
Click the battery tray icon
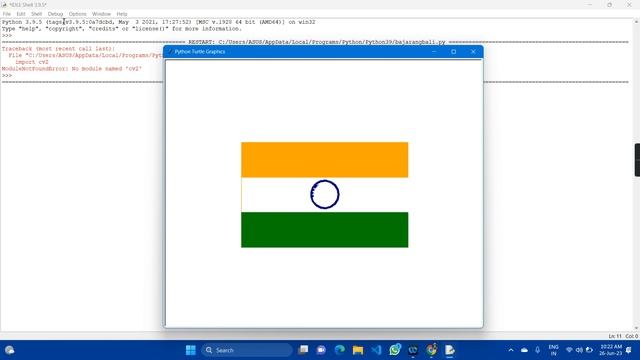589,350
